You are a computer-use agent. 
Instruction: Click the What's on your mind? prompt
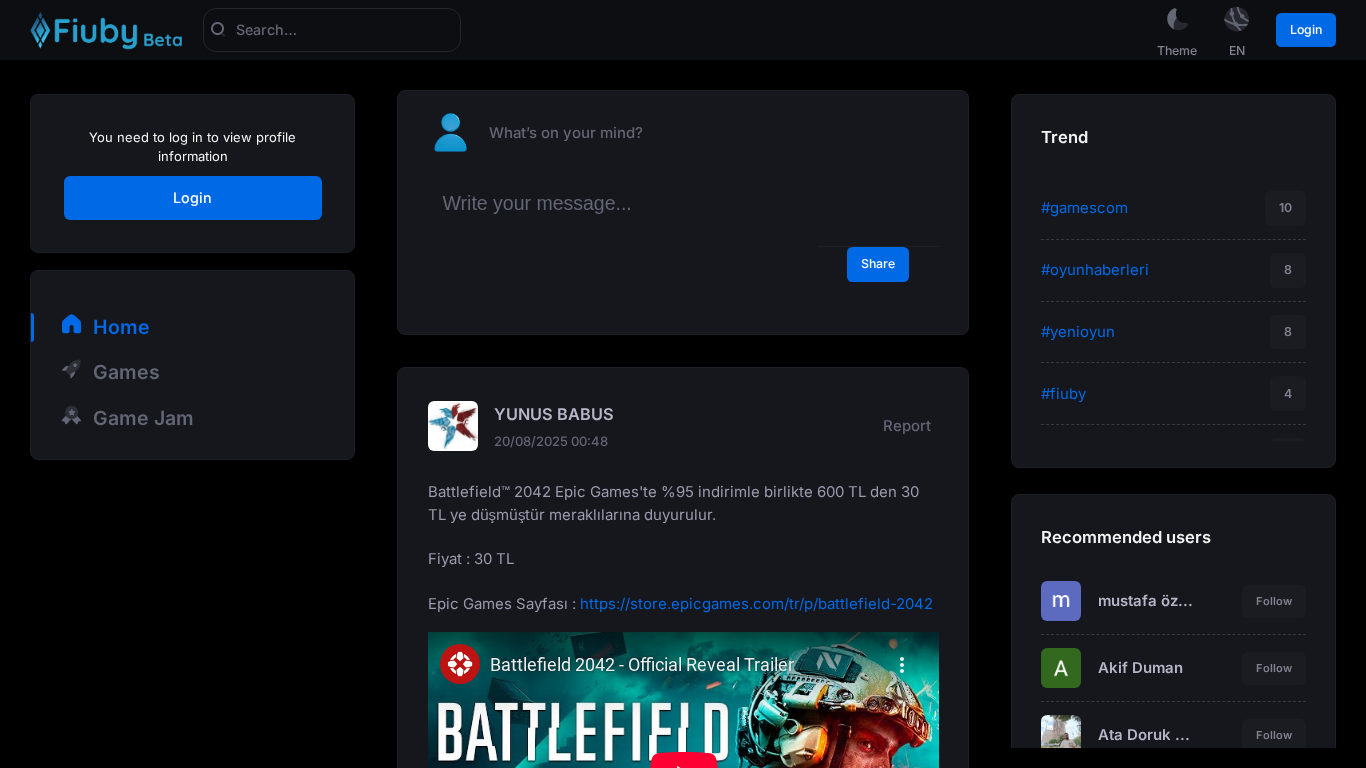click(566, 133)
